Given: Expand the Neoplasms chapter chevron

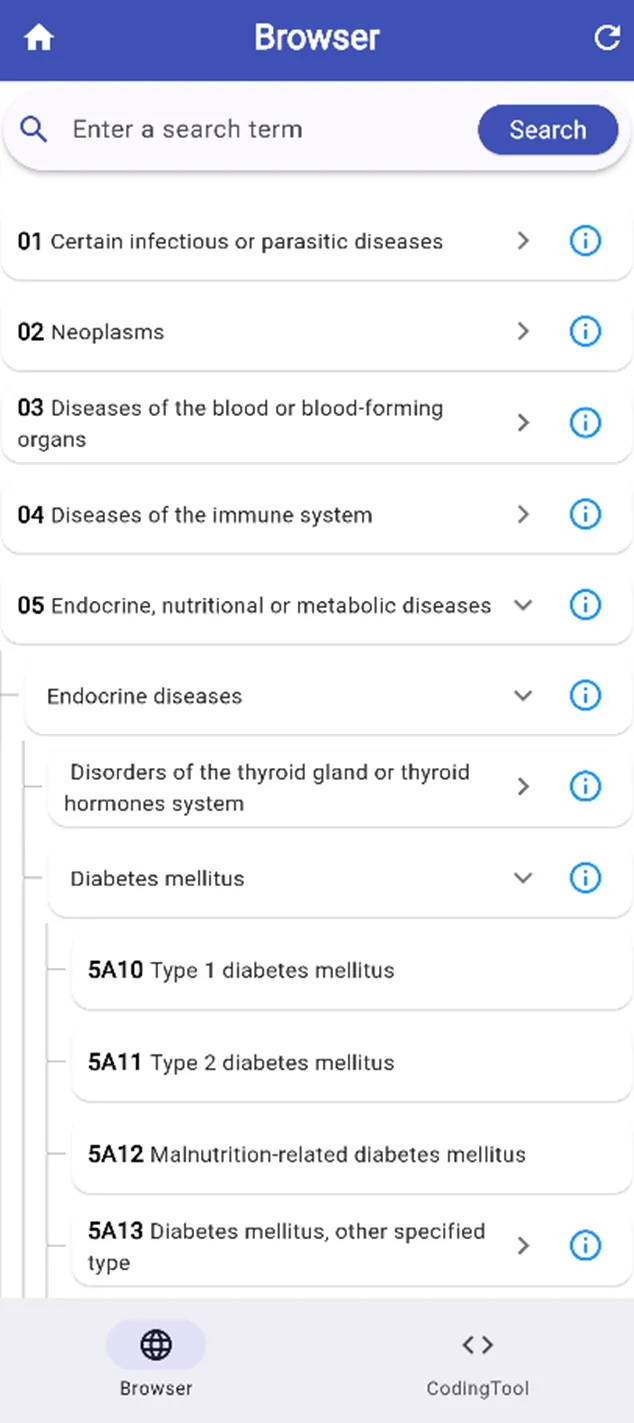Looking at the screenshot, I should point(523,331).
